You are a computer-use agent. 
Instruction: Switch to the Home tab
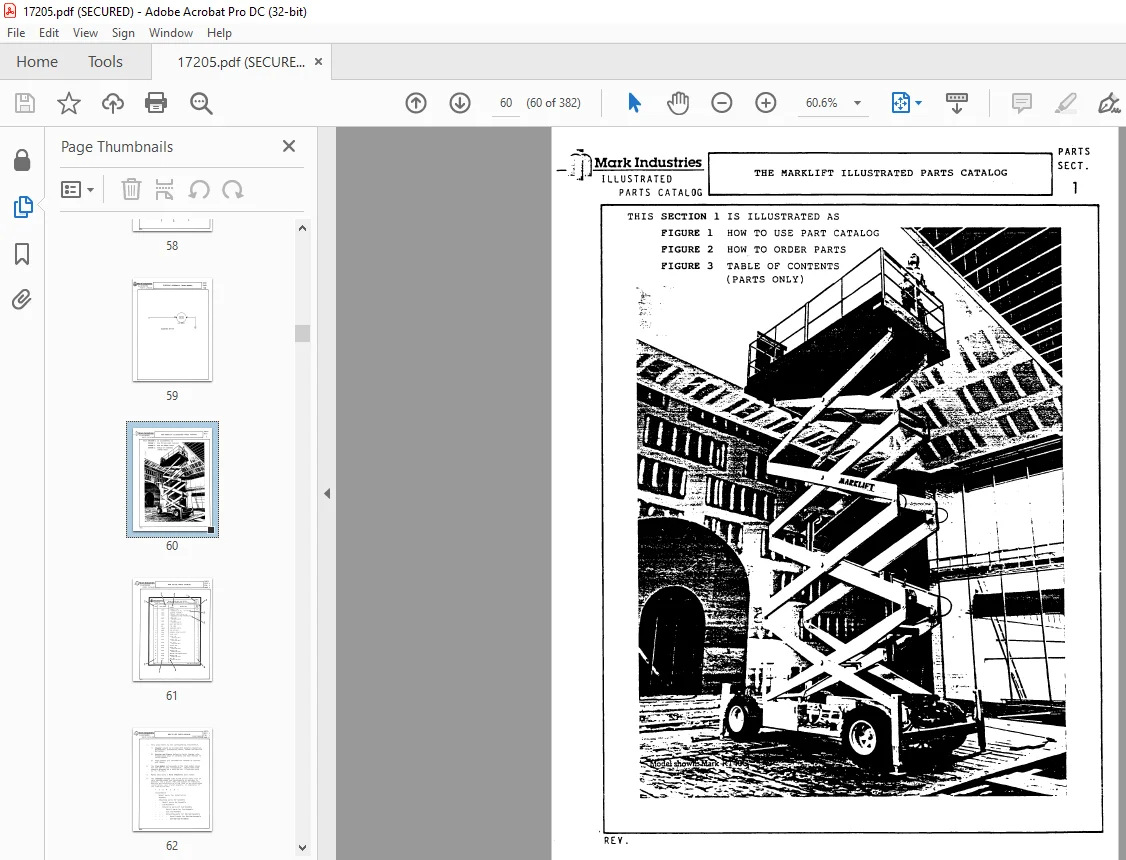37,62
